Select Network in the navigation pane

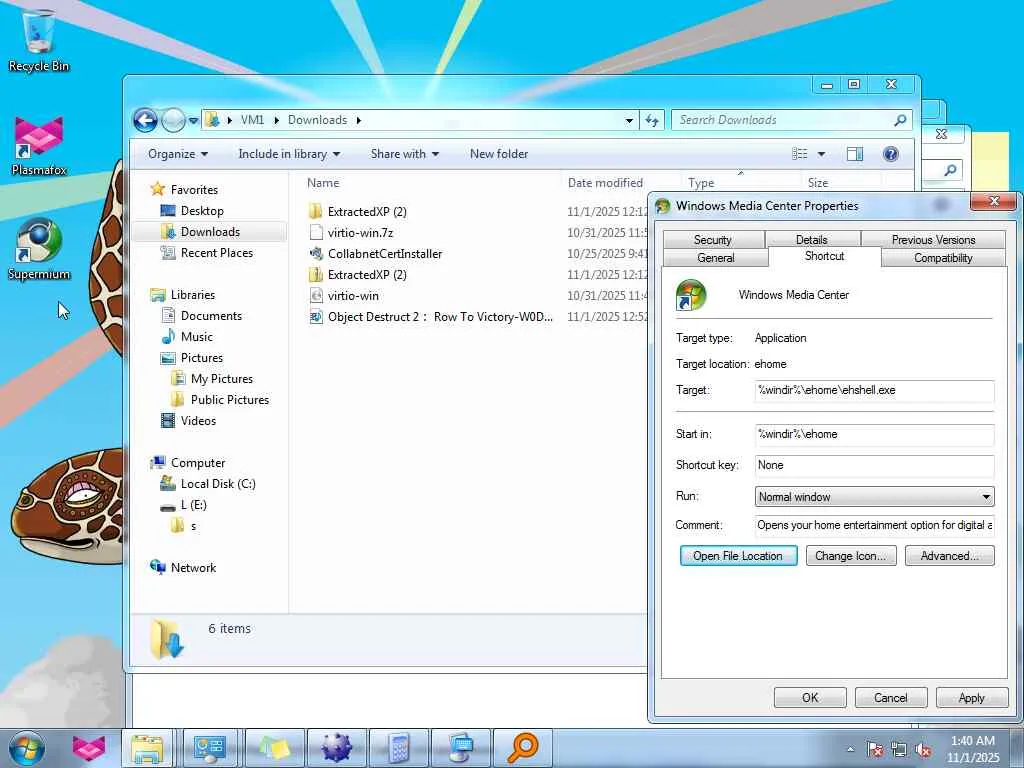coord(193,568)
